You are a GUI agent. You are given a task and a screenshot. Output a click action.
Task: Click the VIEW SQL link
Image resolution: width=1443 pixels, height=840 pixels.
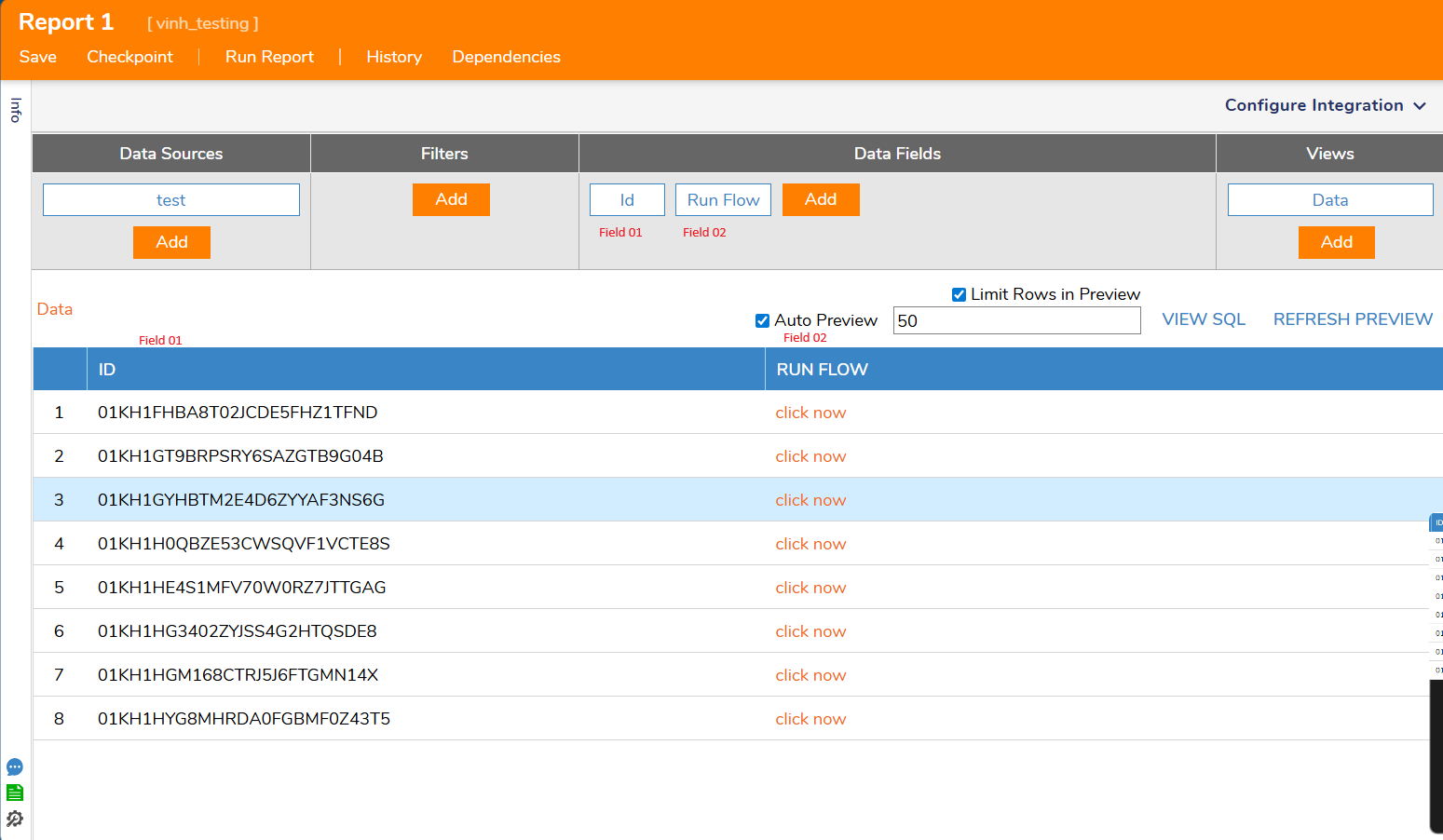coord(1203,319)
